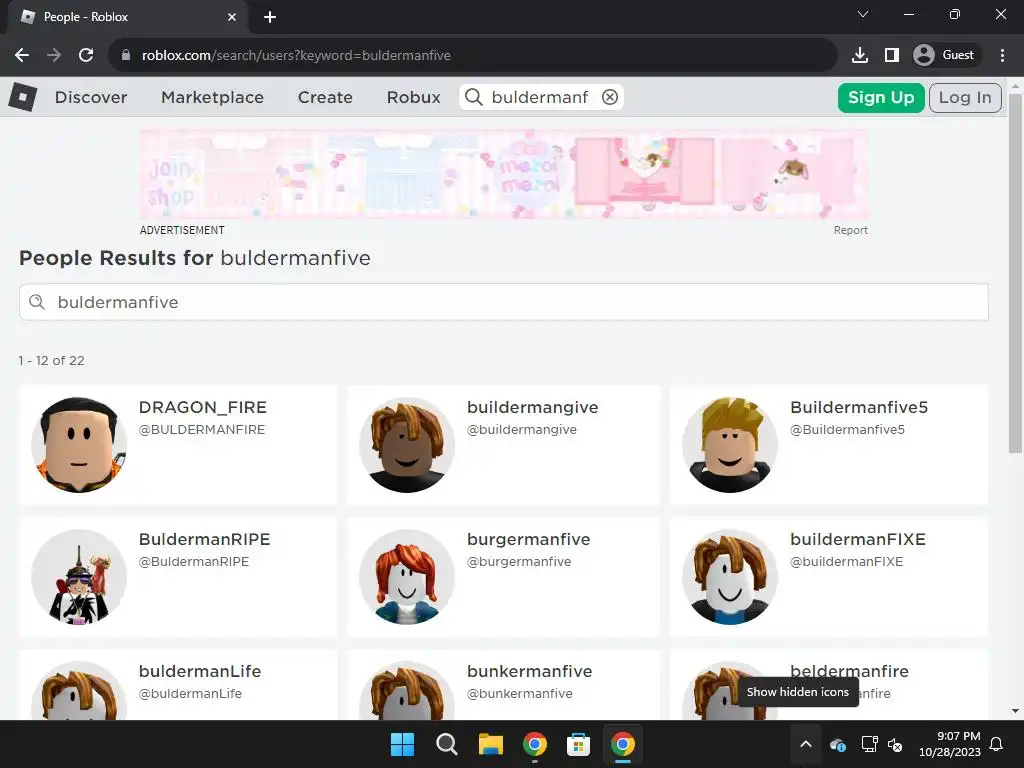The height and width of the screenshot is (768, 1024).
Task: Click the buildermanFIXE avatar thumbnail
Action: (729, 577)
